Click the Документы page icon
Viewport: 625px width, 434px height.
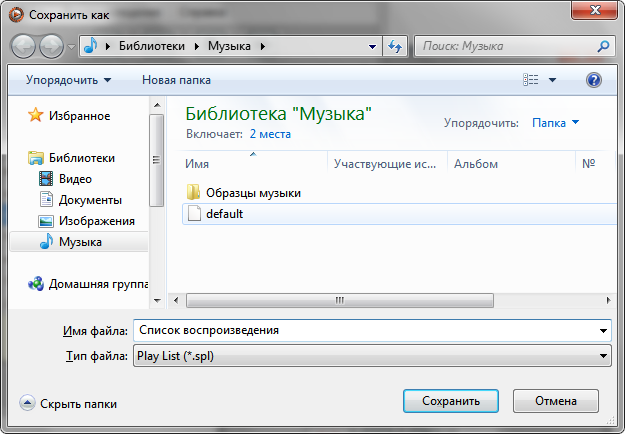coord(46,199)
